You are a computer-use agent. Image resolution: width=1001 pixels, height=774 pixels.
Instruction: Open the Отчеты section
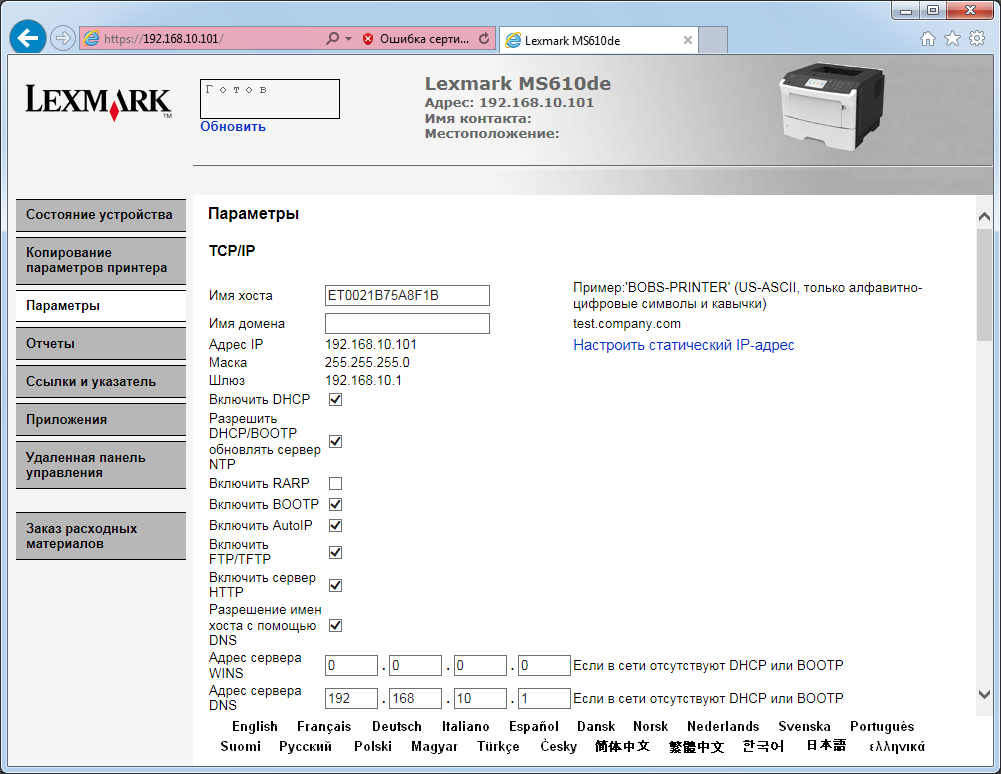[x=101, y=344]
